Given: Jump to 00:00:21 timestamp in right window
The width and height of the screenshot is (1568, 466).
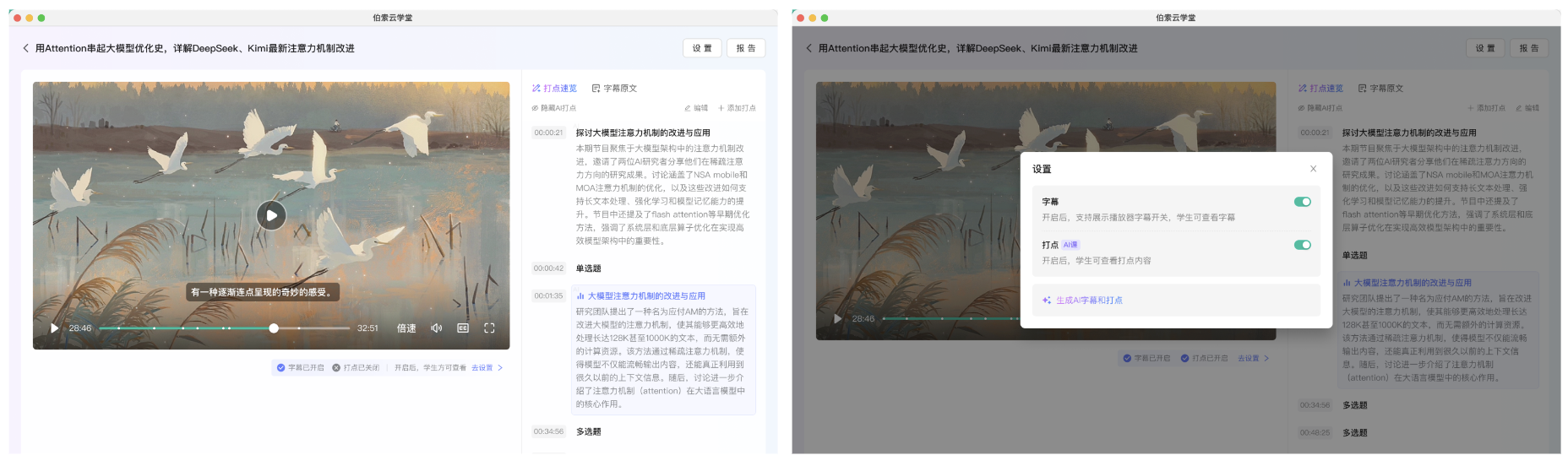Looking at the screenshot, I should (1315, 133).
